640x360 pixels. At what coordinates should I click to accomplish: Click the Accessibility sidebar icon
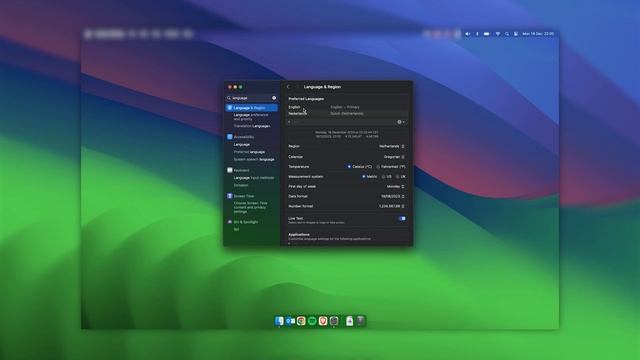230,137
